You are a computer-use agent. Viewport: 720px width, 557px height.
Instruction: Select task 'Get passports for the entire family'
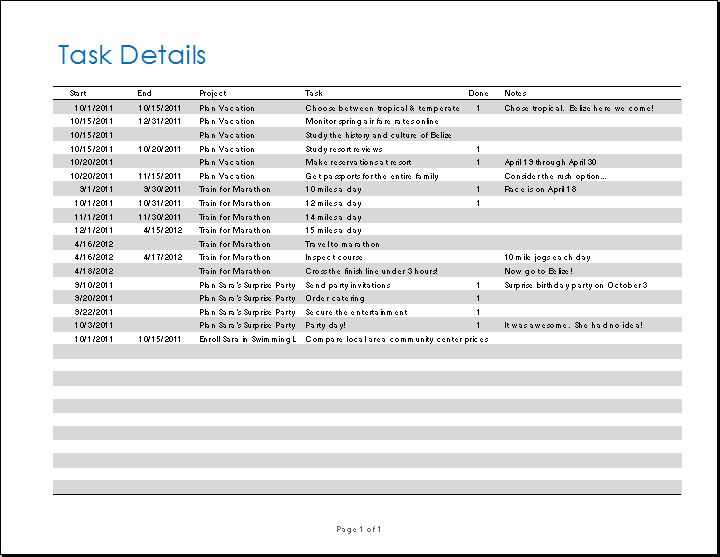pos(371,176)
